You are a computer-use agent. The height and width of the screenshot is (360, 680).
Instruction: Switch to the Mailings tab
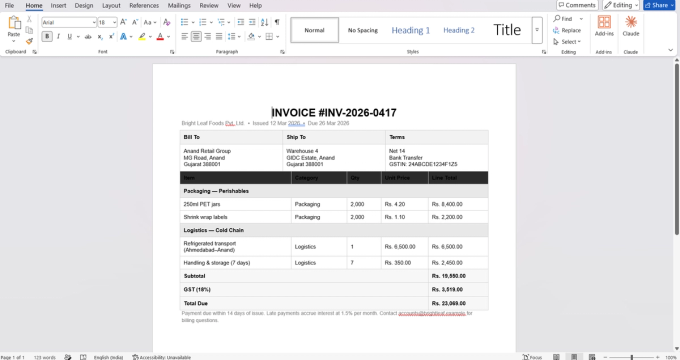tap(179, 6)
